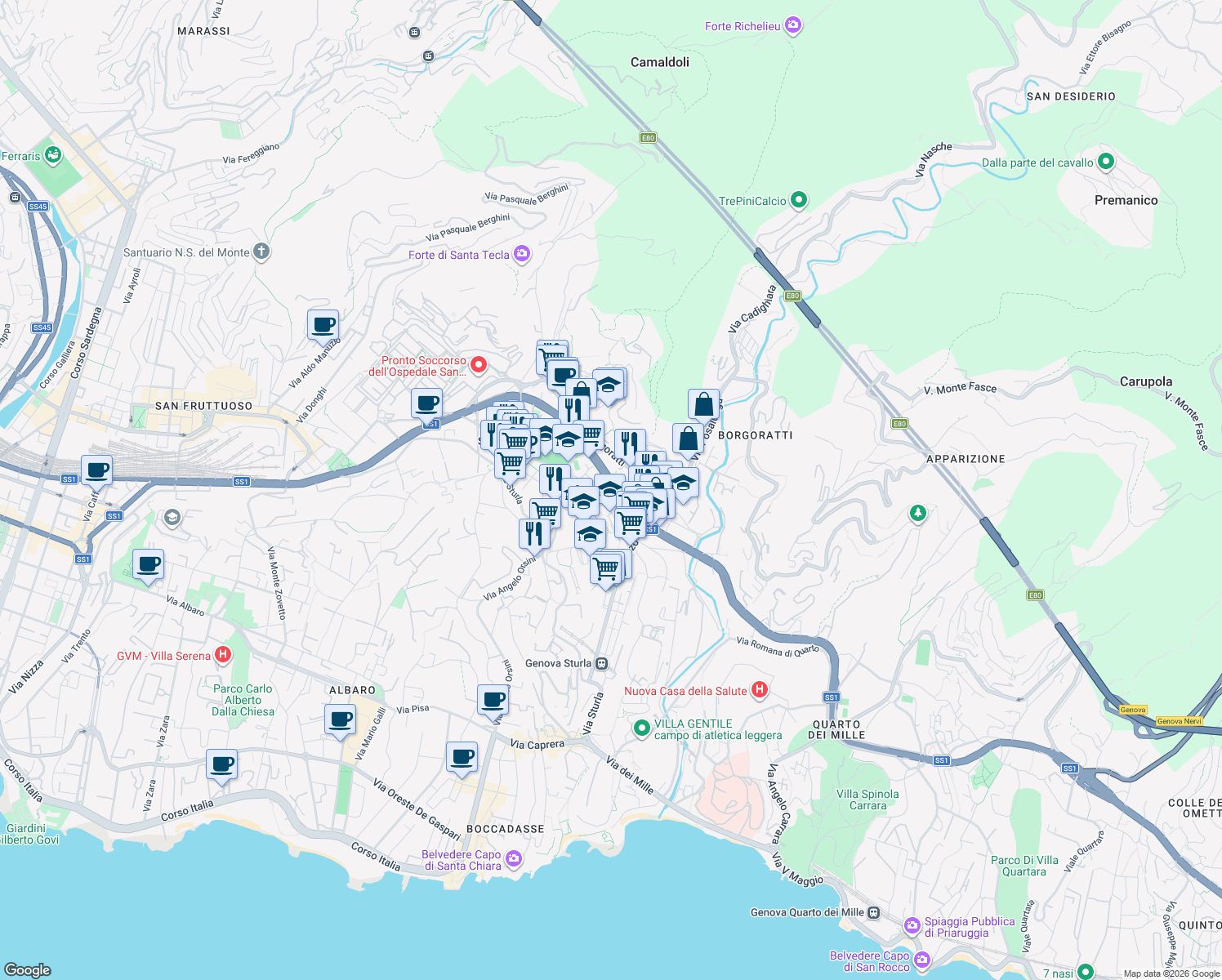Open the Forte di Santa Tecla fort icon
This screenshot has height=980, width=1222.
(x=520, y=254)
